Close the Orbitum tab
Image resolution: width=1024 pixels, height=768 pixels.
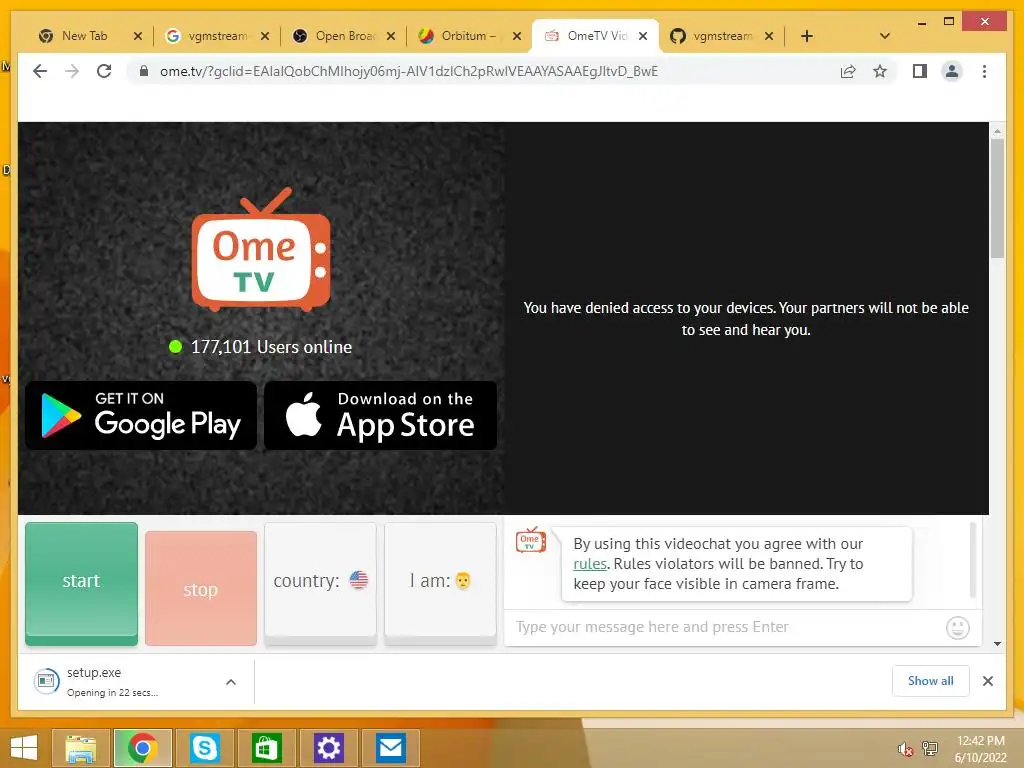(x=517, y=36)
